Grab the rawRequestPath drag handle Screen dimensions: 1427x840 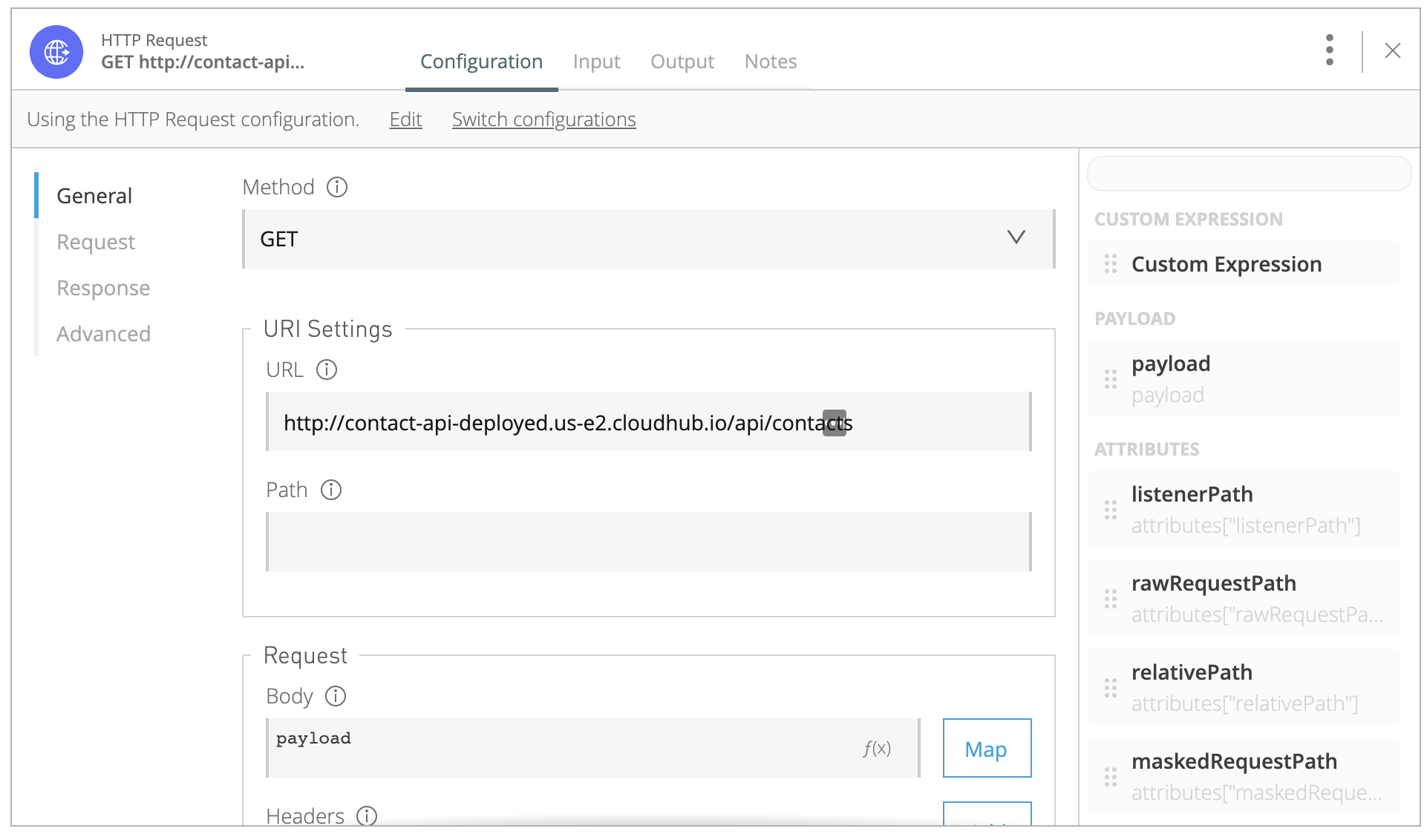pos(1111,599)
